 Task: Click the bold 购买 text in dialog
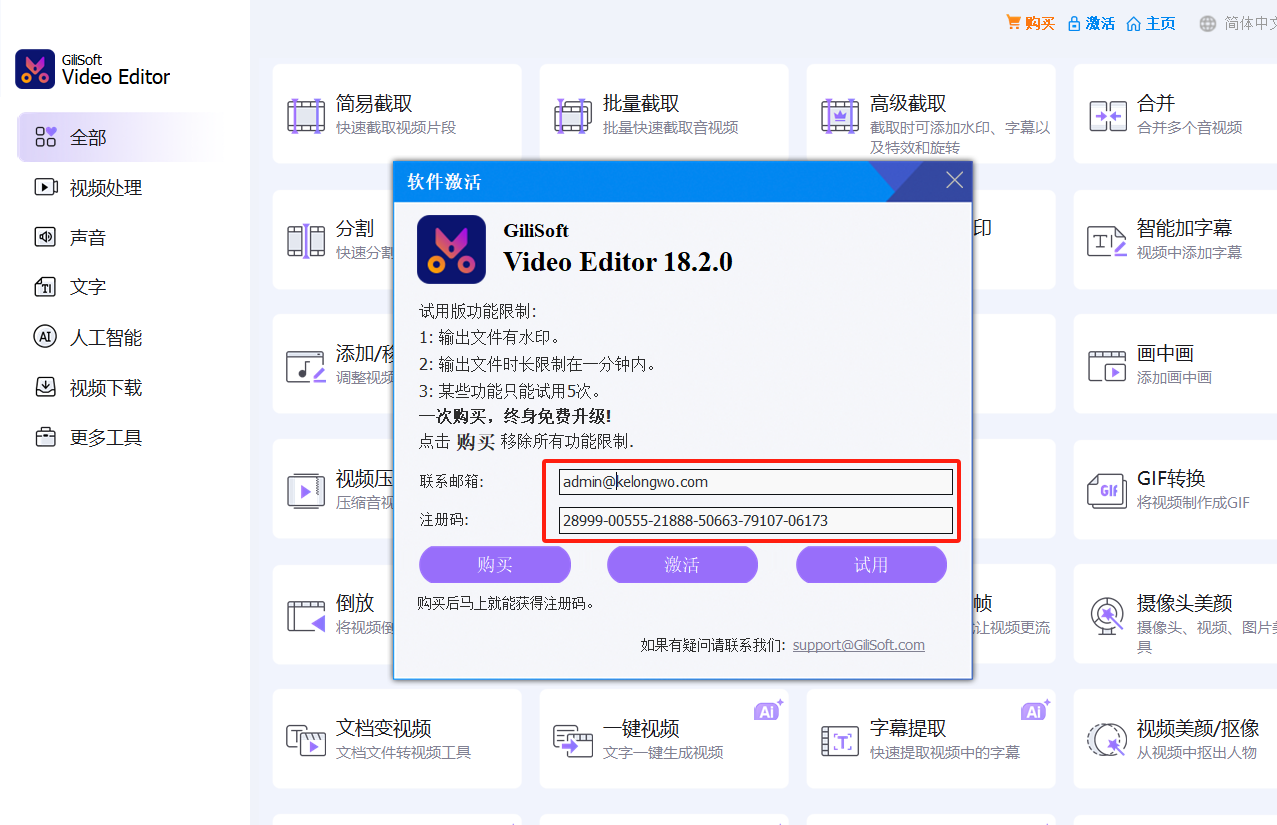tap(476, 441)
